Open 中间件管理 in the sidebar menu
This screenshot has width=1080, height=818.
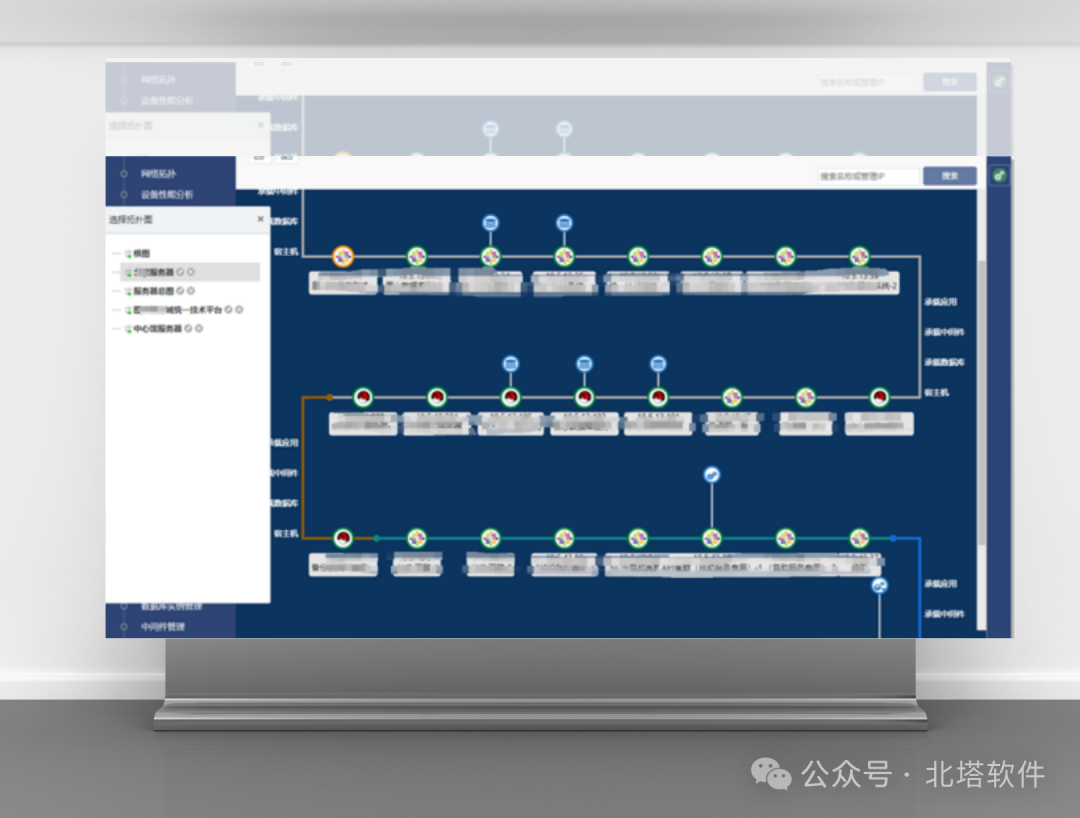[163, 627]
